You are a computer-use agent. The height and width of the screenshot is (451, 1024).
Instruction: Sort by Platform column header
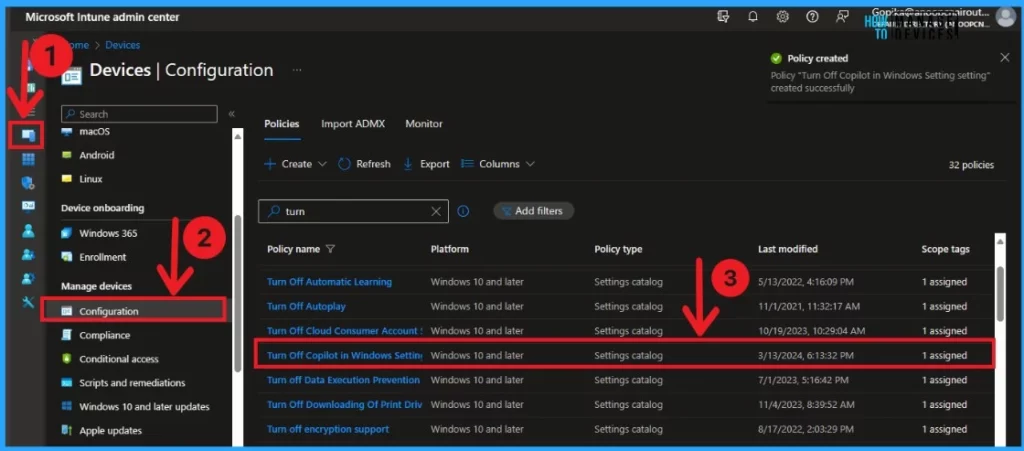point(449,249)
